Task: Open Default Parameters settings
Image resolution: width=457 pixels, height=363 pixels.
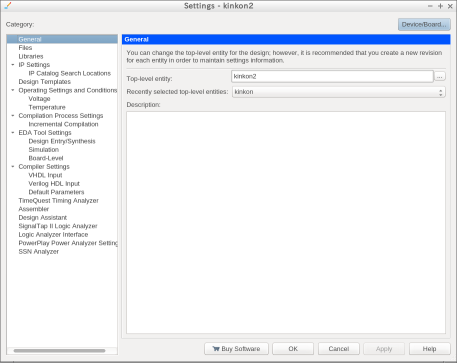Action: 56,192
